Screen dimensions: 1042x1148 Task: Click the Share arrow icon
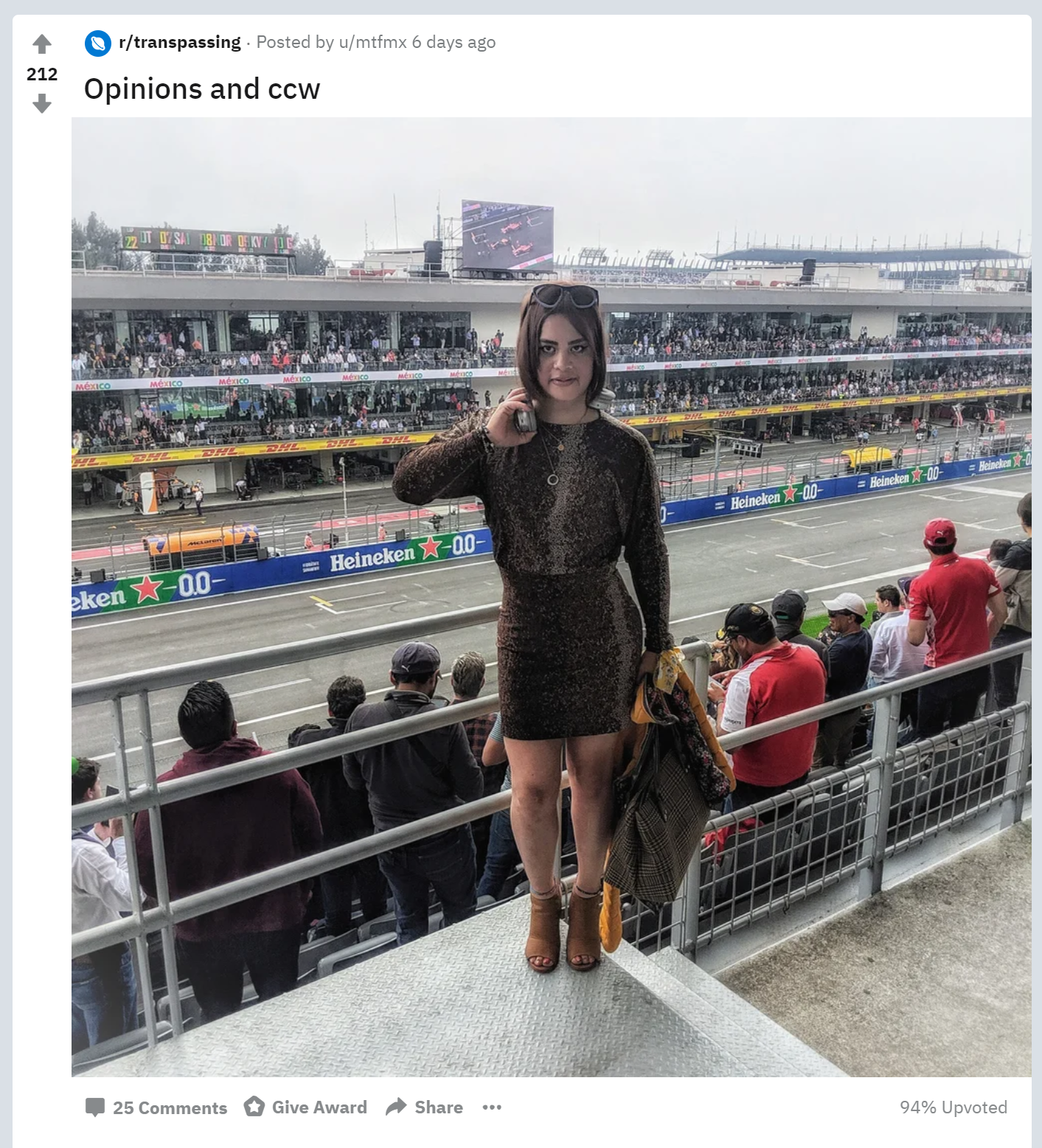point(396,1107)
